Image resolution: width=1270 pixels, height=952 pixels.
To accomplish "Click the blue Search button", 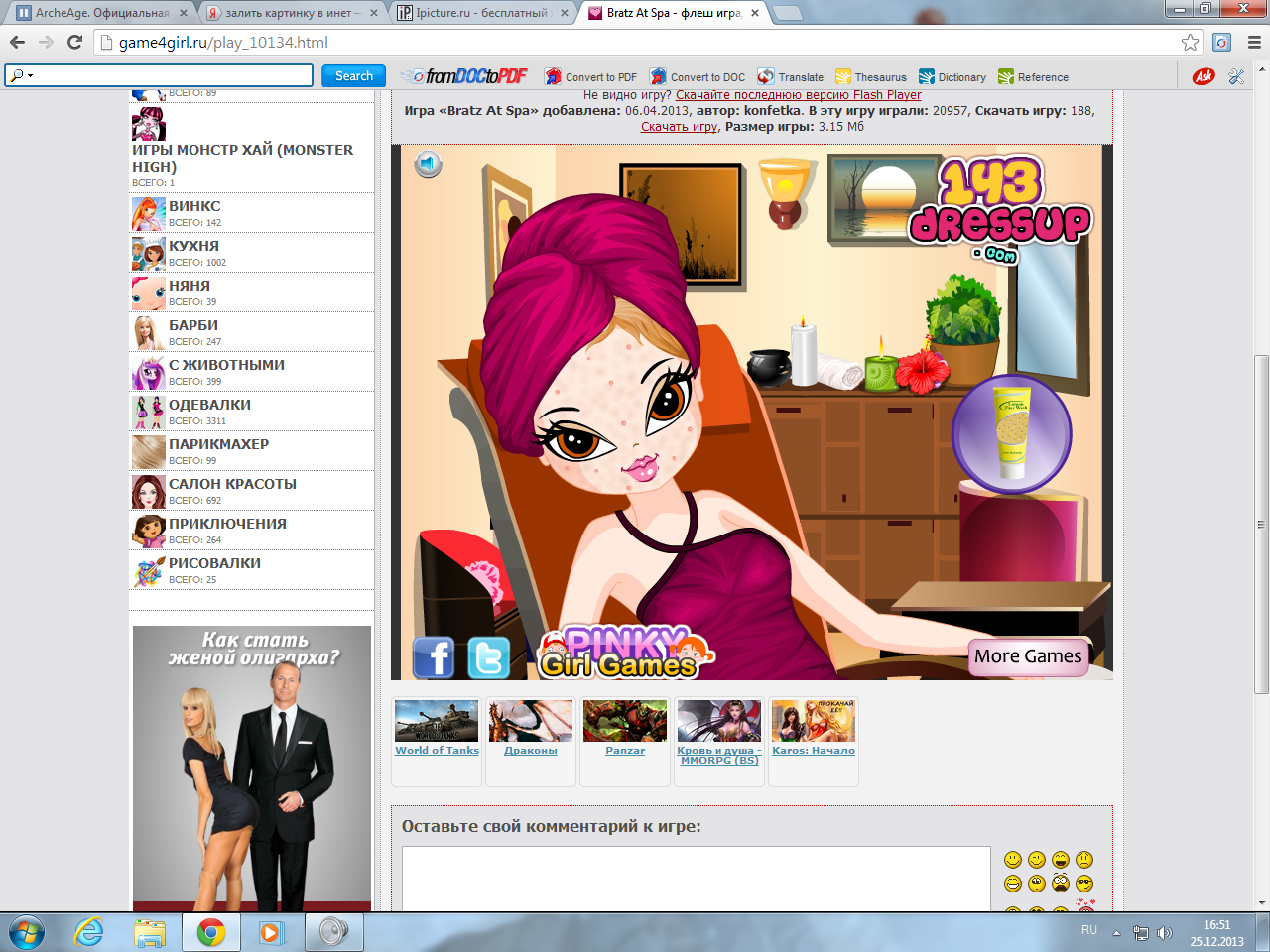I will point(353,75).
